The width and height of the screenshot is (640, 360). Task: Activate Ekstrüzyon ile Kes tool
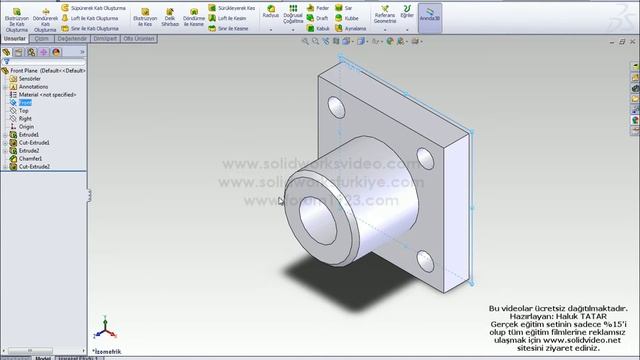pos(145,18)
